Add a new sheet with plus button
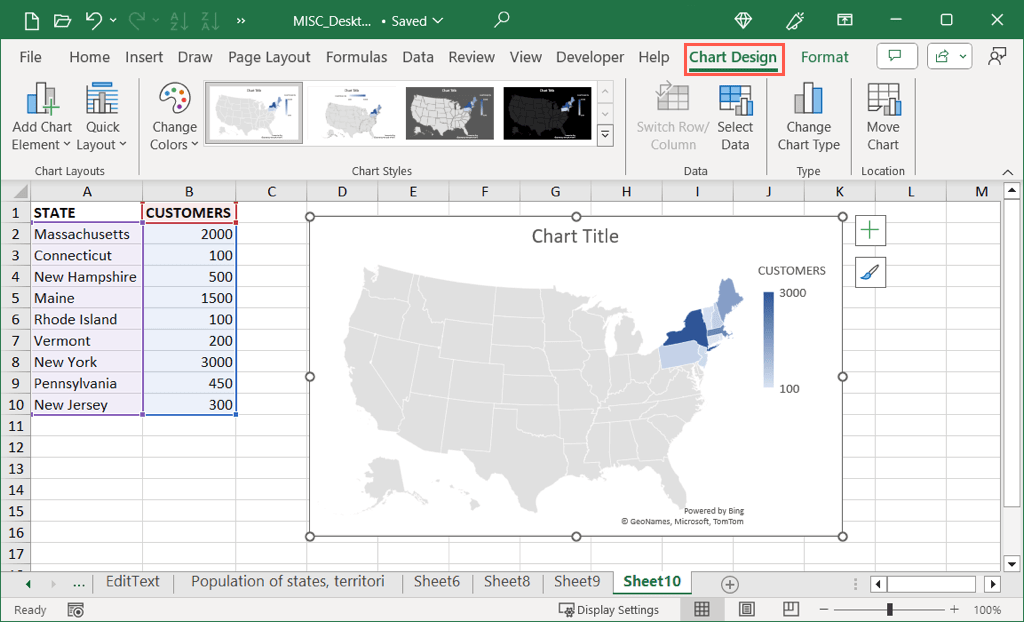 click(x=730, y=584)
